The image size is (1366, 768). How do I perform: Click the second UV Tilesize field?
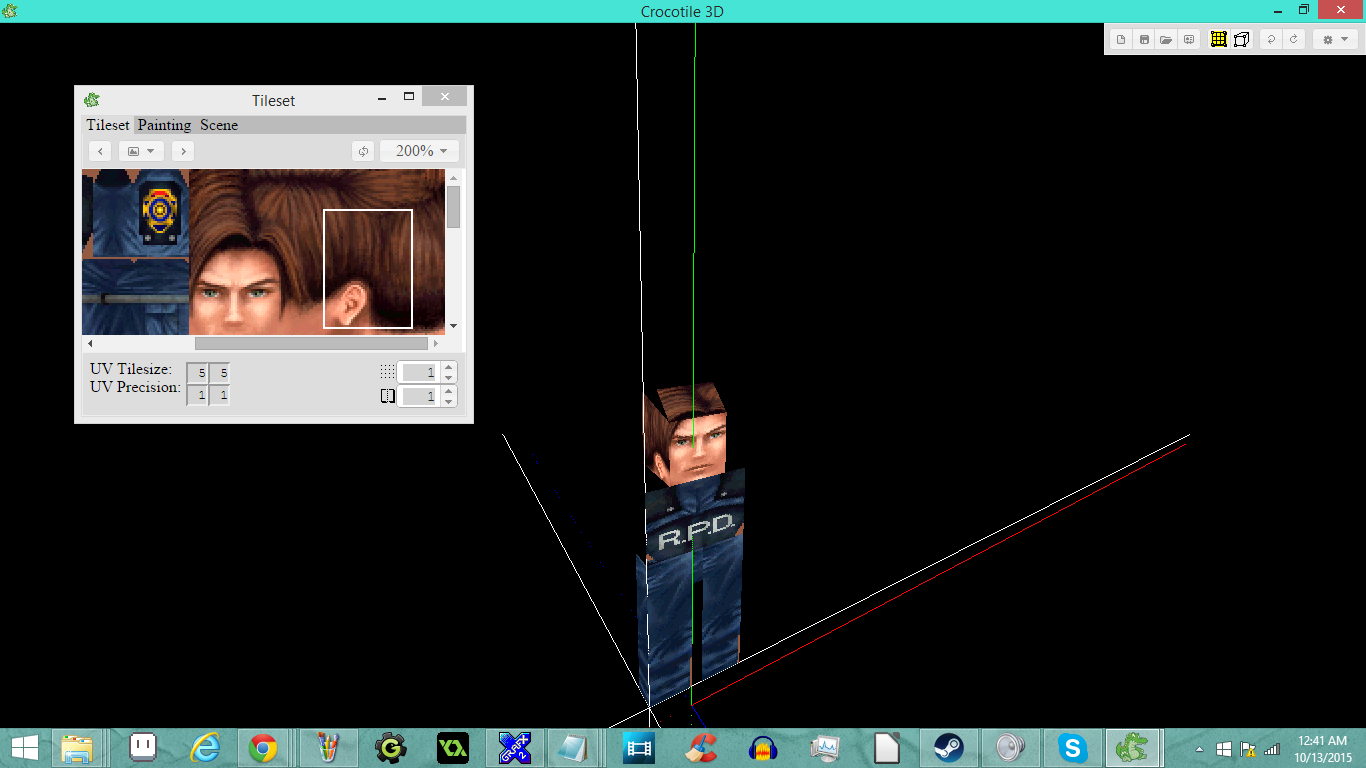pyautogui.click(x=220, y=373)
